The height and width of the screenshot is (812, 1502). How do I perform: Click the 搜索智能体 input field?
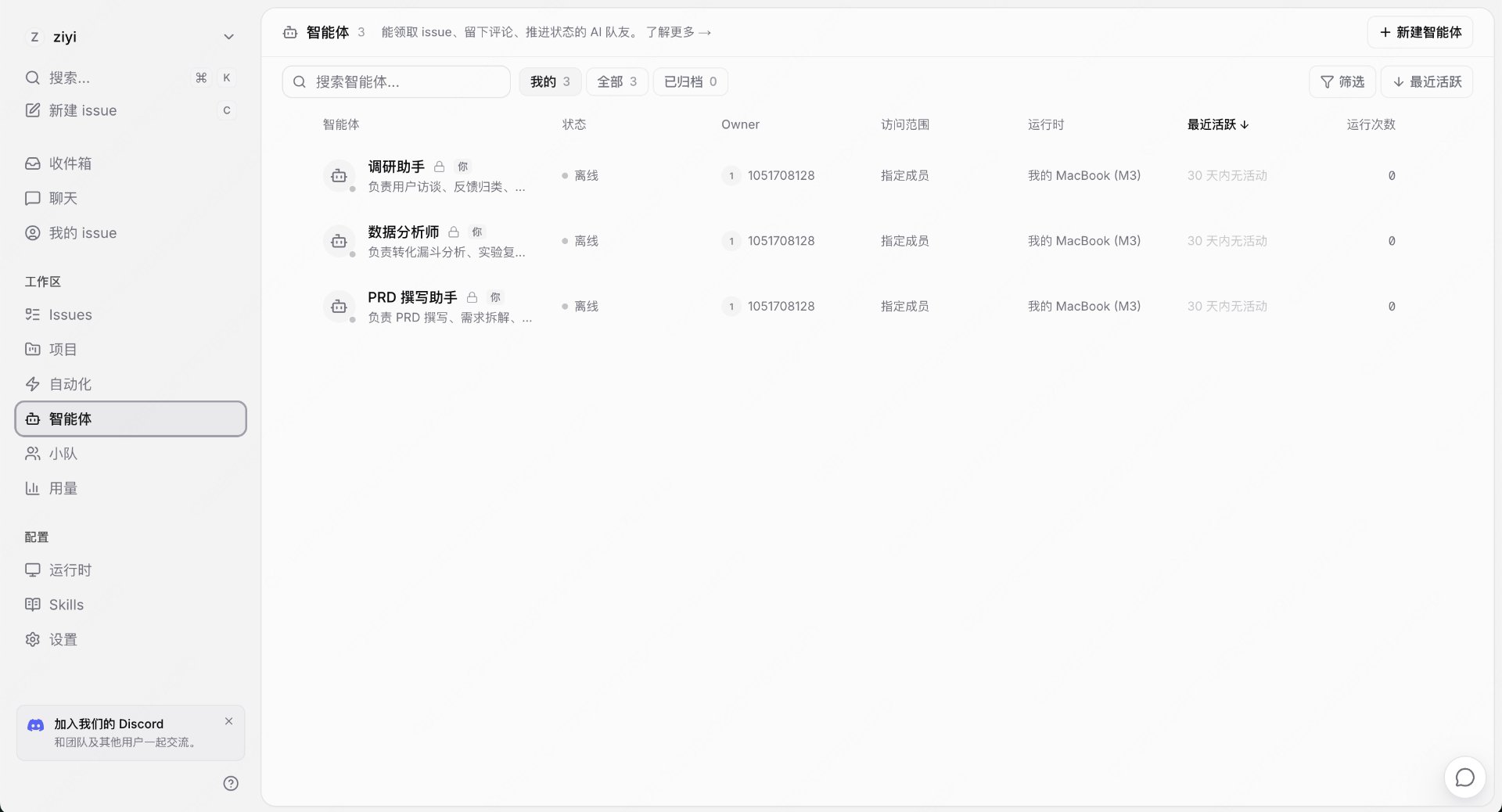point(396,81)
